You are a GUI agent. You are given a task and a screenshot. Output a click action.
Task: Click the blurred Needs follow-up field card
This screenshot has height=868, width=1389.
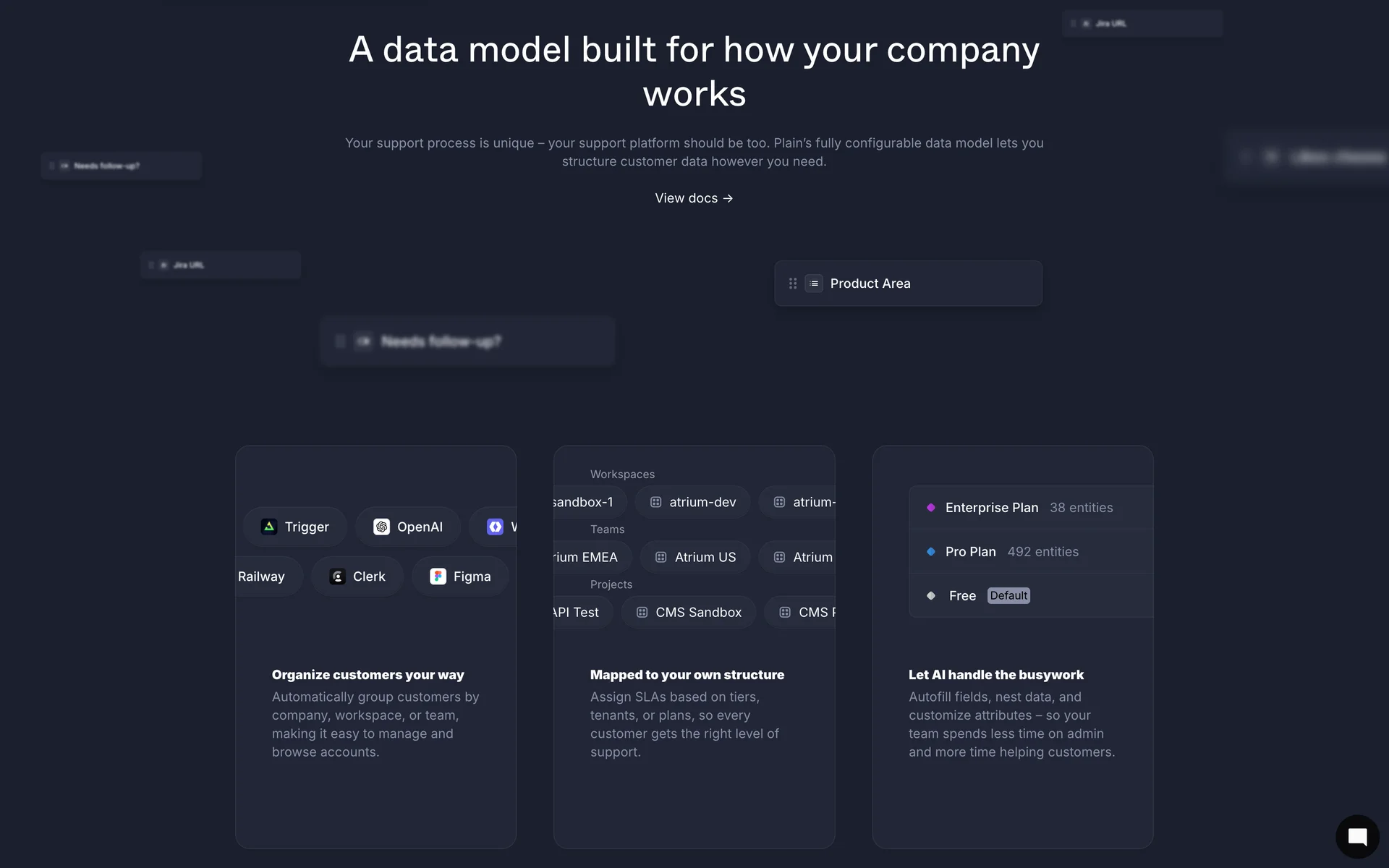pyautogui.click(x=467, y=341)
